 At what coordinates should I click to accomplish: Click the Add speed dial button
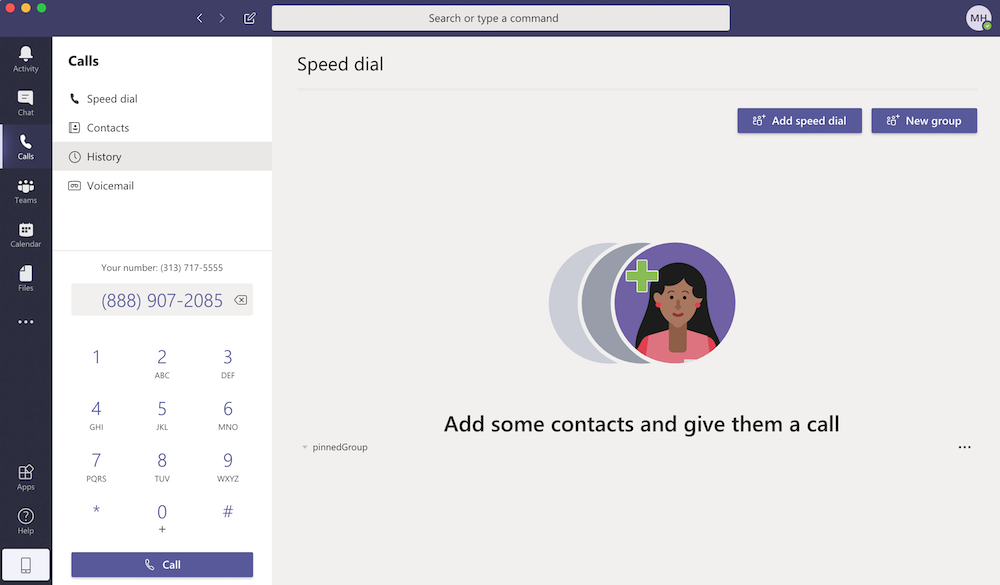799,121
